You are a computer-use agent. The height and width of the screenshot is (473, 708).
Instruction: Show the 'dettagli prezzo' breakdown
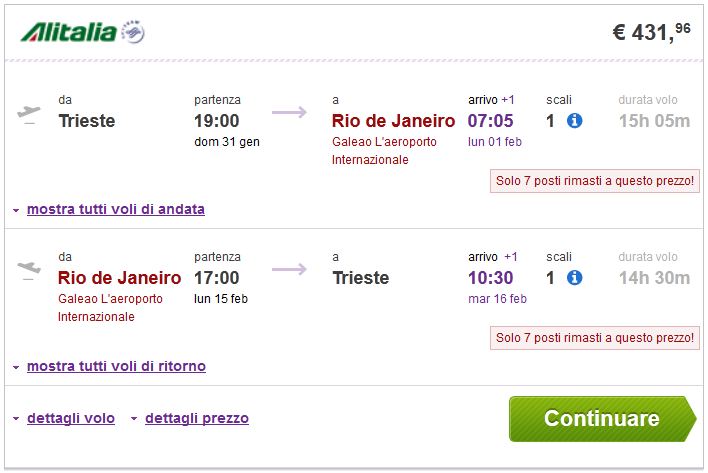tap(196, 418)
